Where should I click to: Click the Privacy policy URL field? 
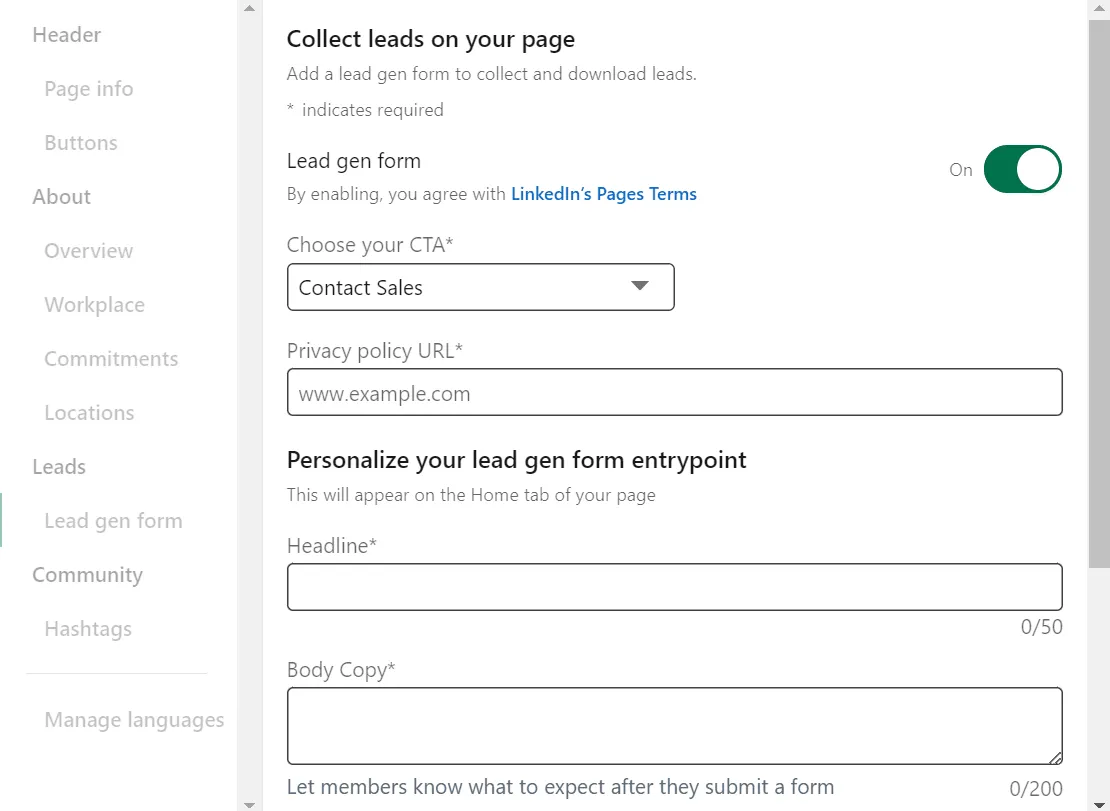tap(674, 392)
